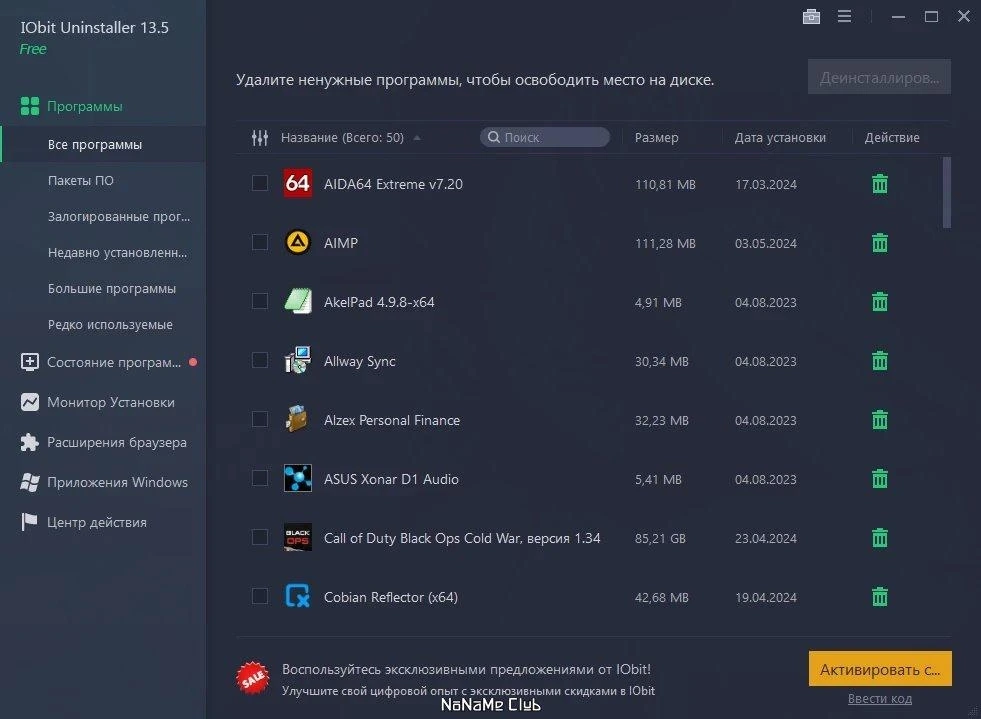Viewport: 981px width, 719px height.
Task: Click the Install Monitor chart icon
Action: coord(29,402)
